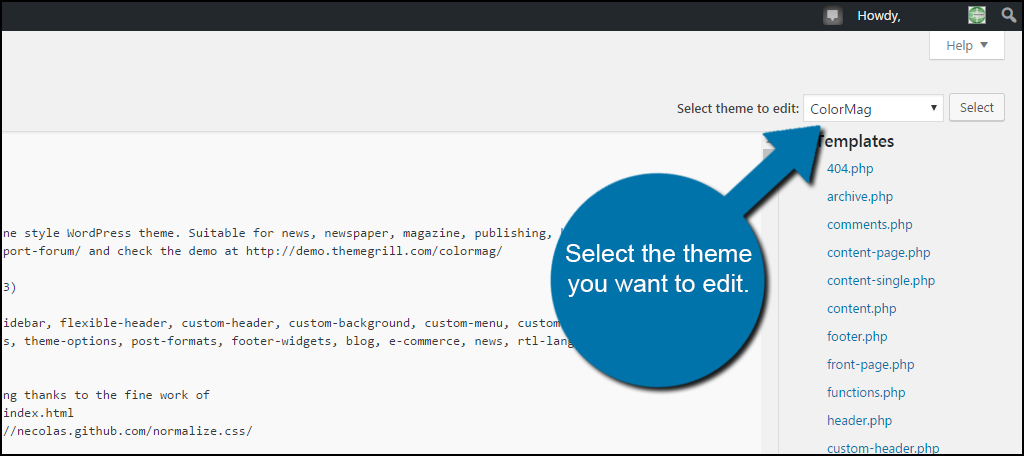This screenshot has height=456, width=1024.
Task: Open header.php template
Action: point(859,421)
